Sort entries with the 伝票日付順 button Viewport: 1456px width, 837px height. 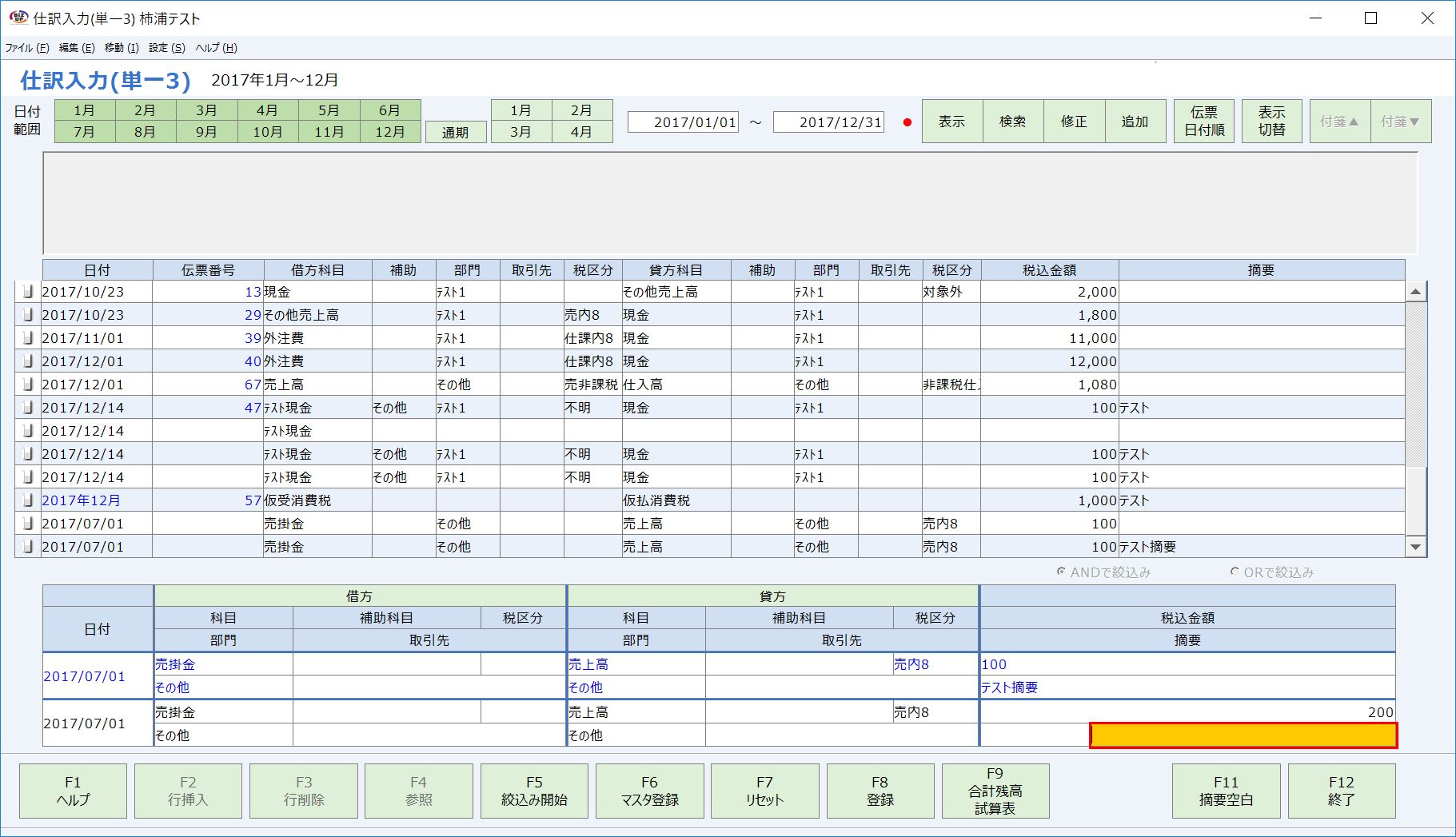[1203, 121]
